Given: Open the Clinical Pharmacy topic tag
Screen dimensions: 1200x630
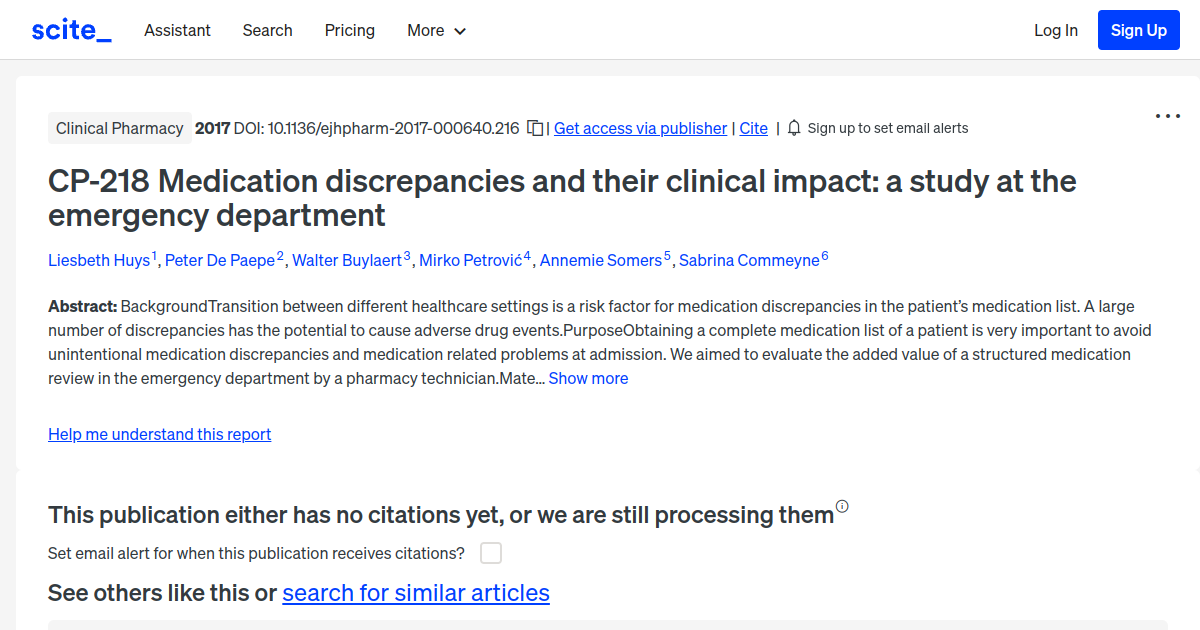Looking at the screenshot, I should 119,128.
